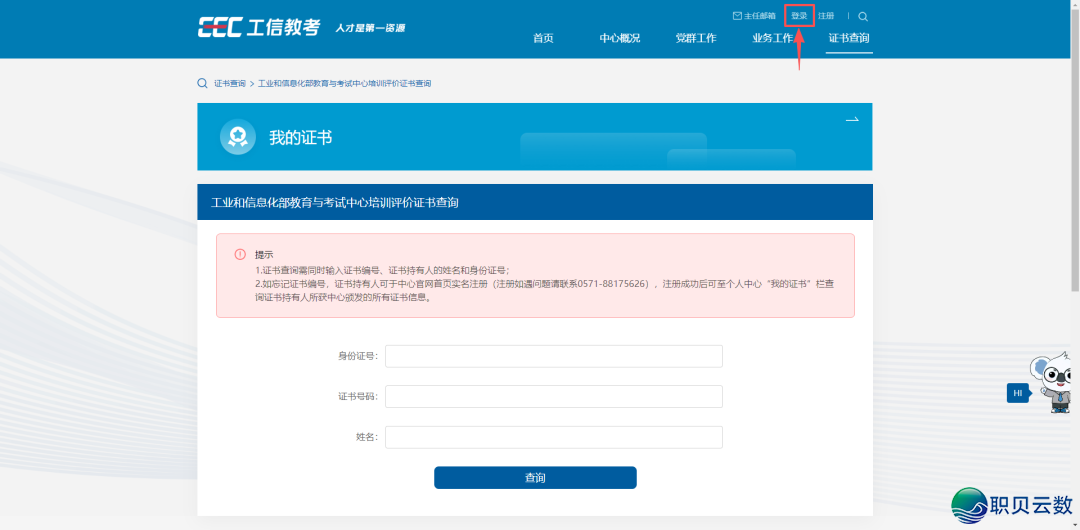This screenshot has height=530, width=1080.
Task: Click 证书查询 breadcrumb link
Action: coord(229,83)
